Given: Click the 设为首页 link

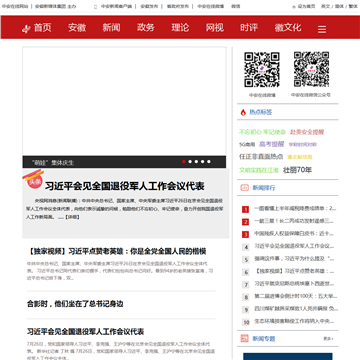Looking at the screenshot, I should tap(306, 6).
